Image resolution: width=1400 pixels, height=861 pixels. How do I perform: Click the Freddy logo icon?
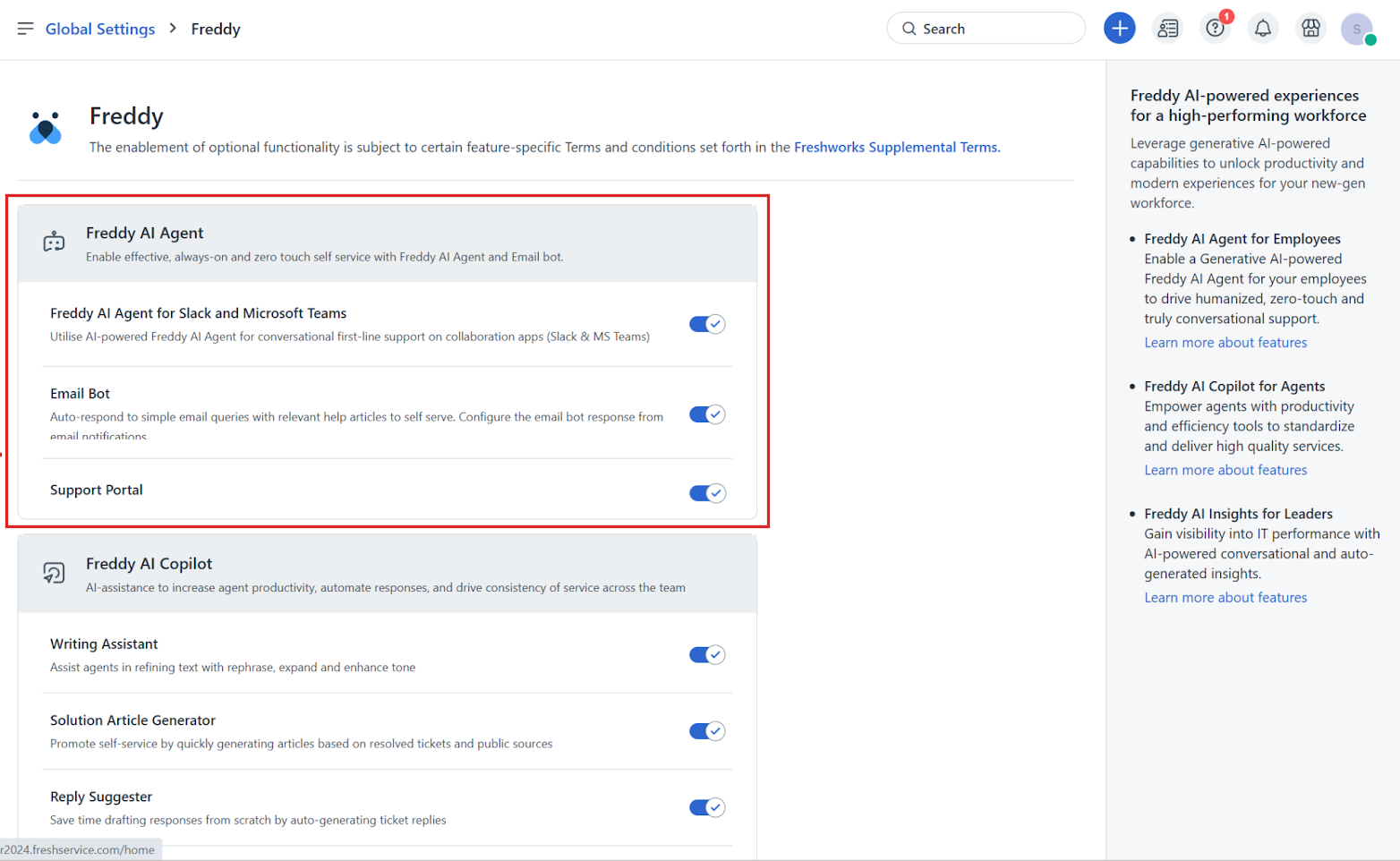(46, 128)
